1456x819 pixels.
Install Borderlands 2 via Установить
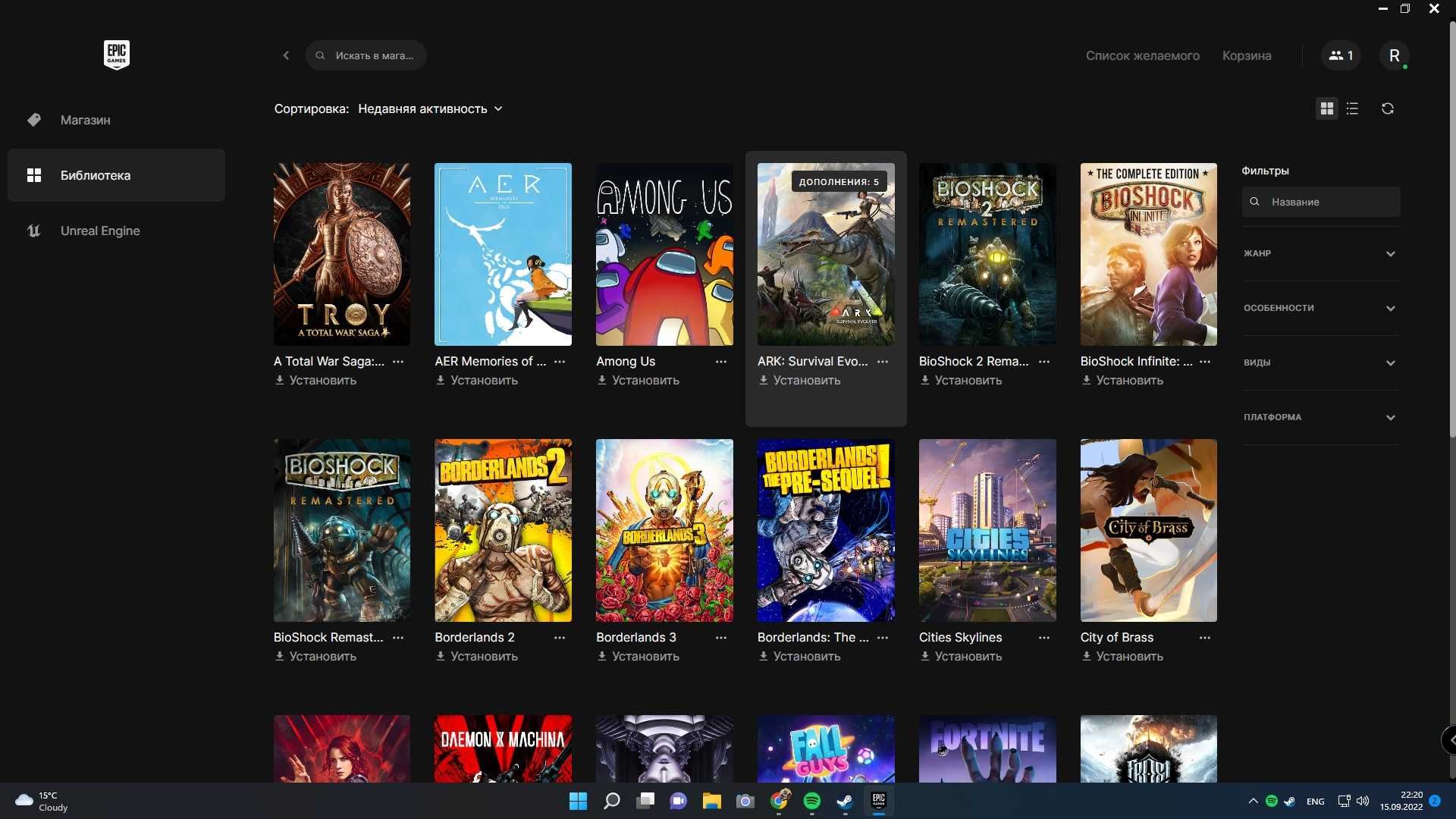(476, 657)
